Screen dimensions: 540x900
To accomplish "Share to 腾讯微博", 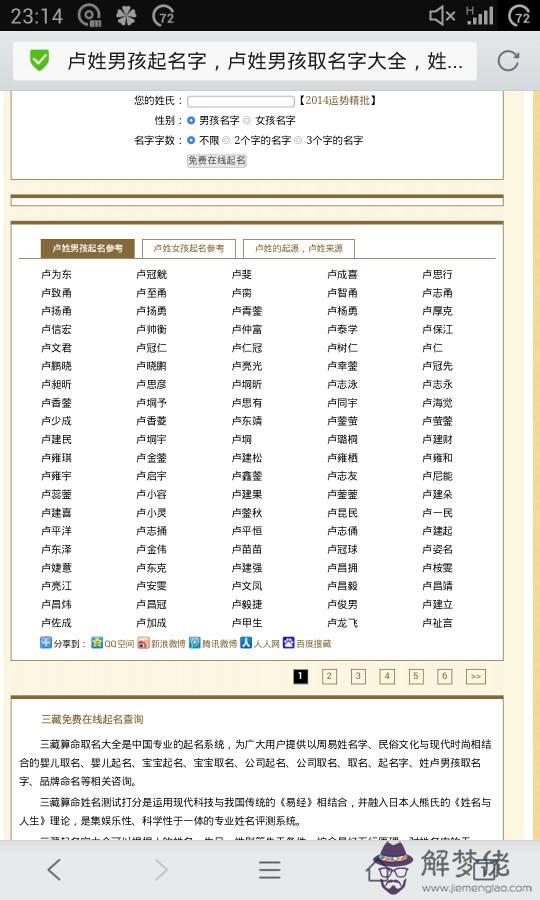I will [213, 643].
